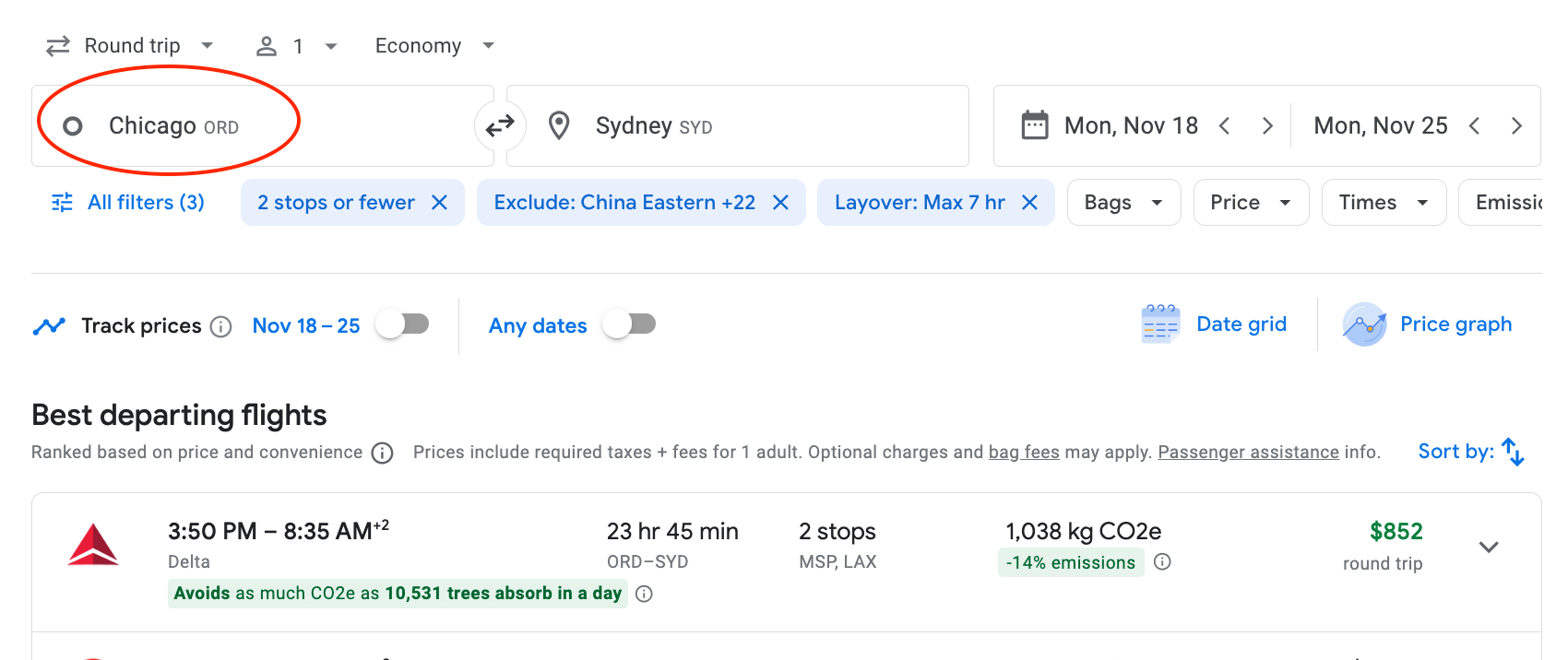Screen dimensions: 1568x660
Task: Remove the Layover Max 7 hr filter
Action: pos(1029,203)
